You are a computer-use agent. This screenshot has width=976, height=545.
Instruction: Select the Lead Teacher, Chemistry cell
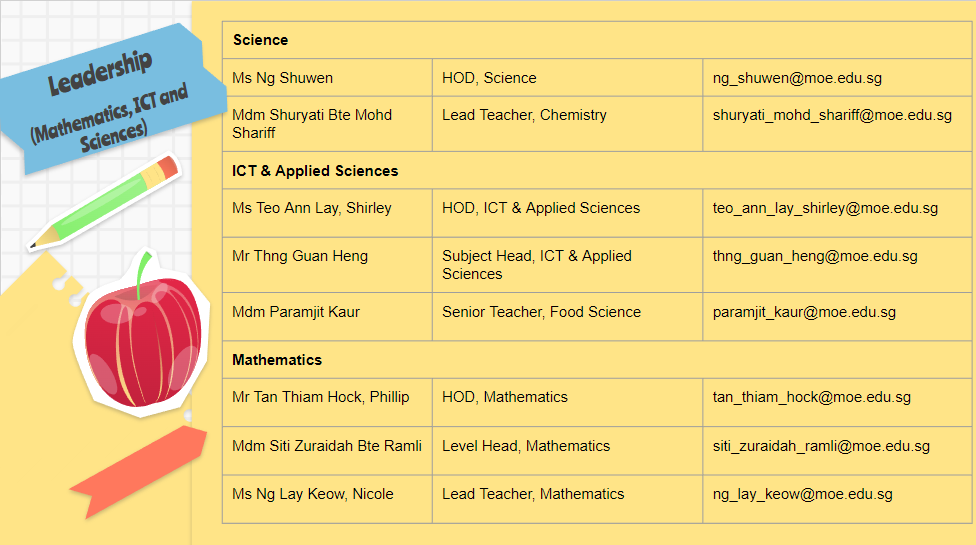[524, 115]
